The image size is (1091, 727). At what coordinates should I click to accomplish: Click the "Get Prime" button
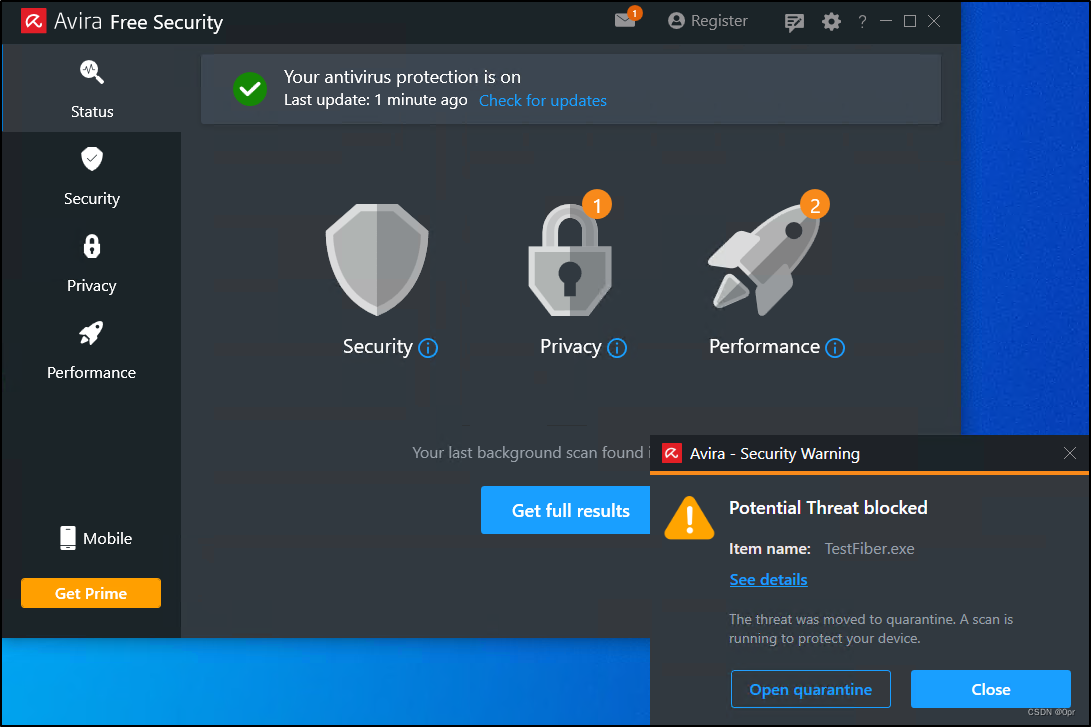(x=90, y=592)
